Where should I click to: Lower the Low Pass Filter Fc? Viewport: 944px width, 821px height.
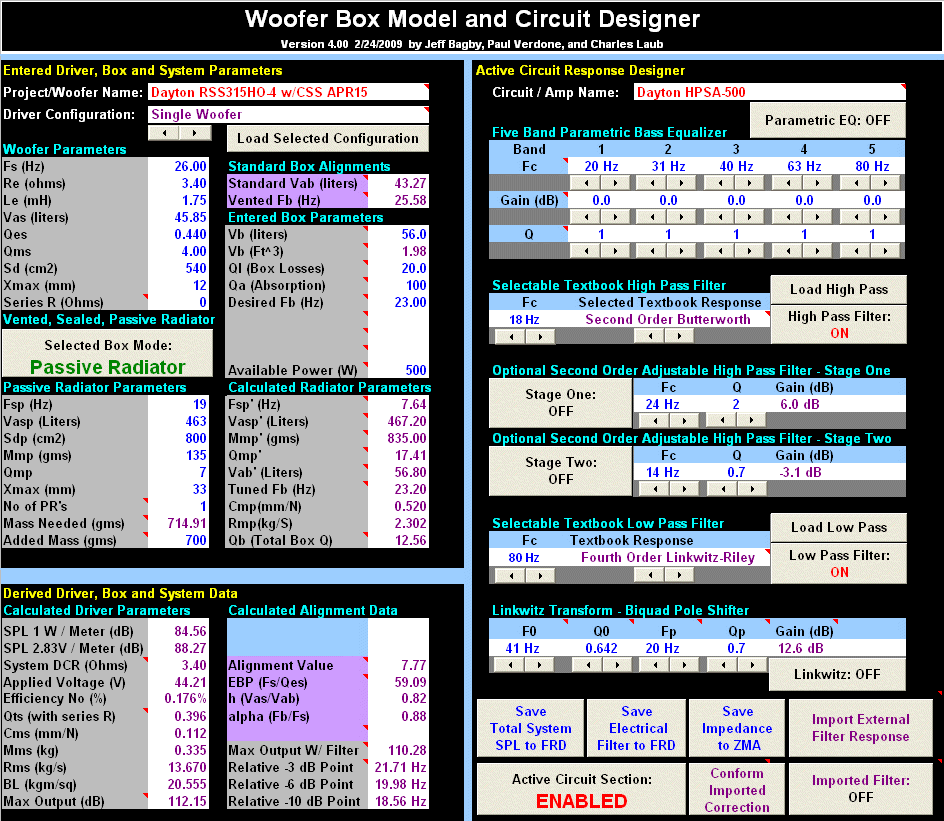511,575
